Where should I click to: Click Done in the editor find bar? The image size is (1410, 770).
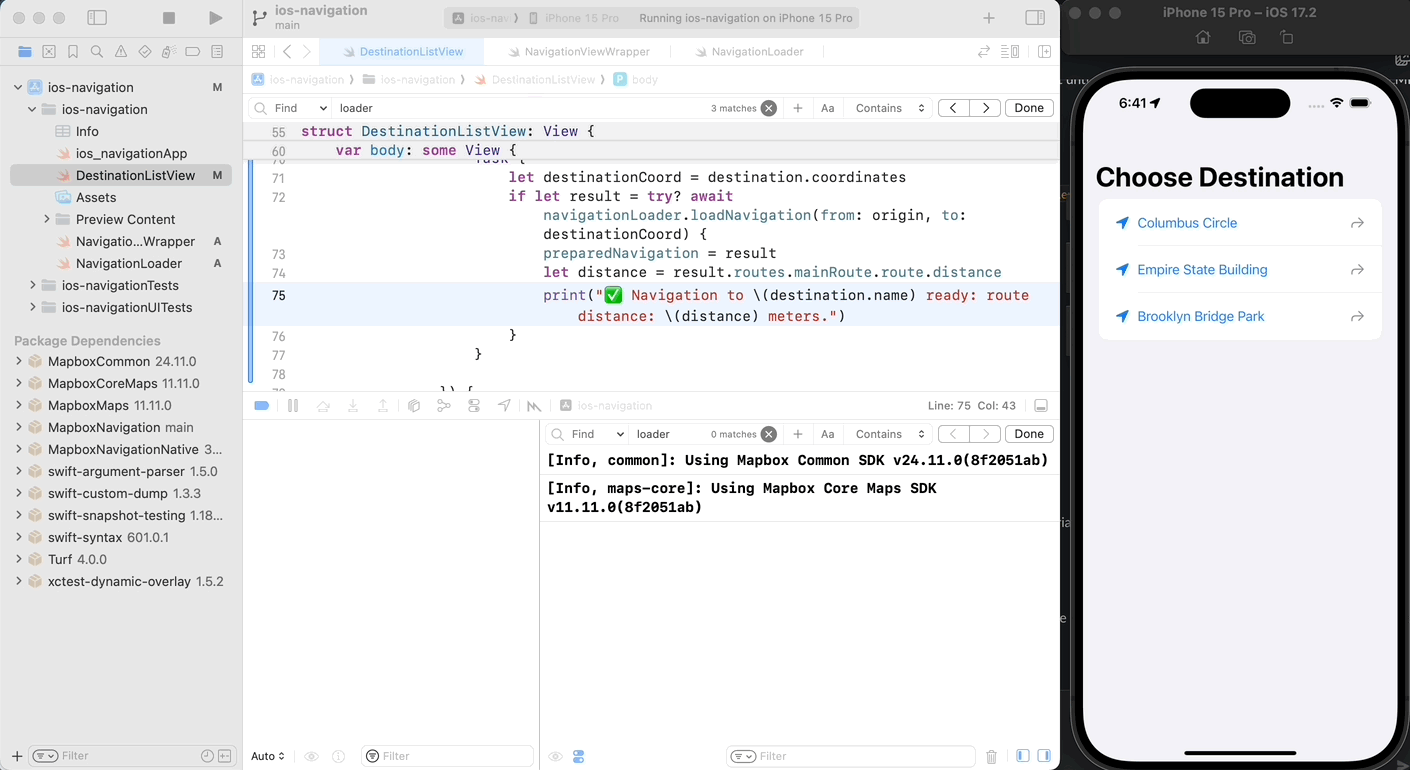[1029, 108]
